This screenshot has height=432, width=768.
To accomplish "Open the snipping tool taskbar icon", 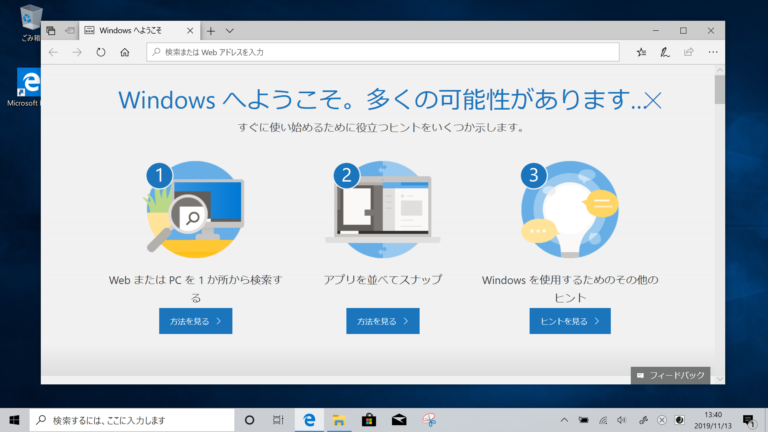I will [429, 420].
